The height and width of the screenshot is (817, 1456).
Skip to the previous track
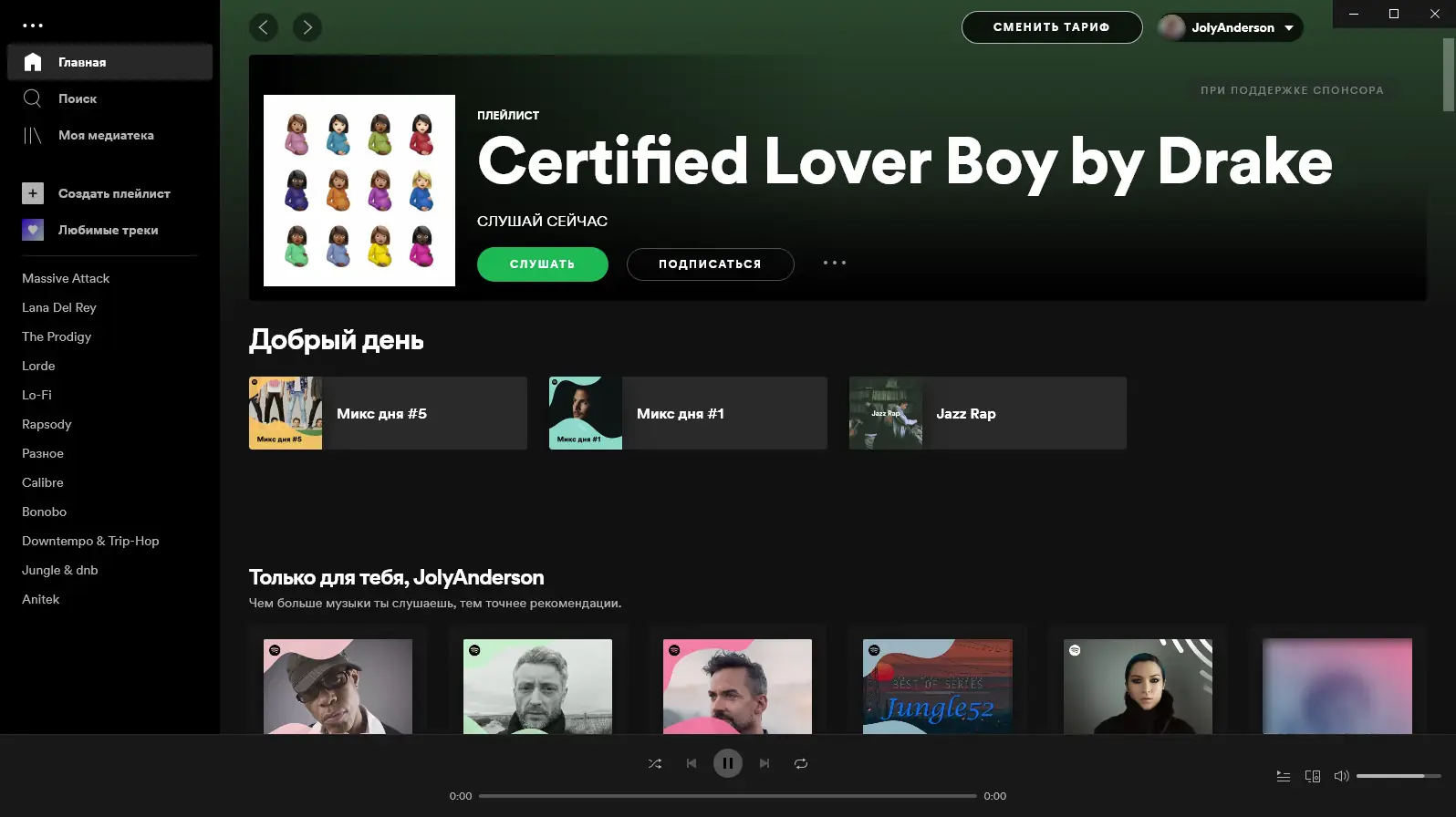click(x=692, y=763)
